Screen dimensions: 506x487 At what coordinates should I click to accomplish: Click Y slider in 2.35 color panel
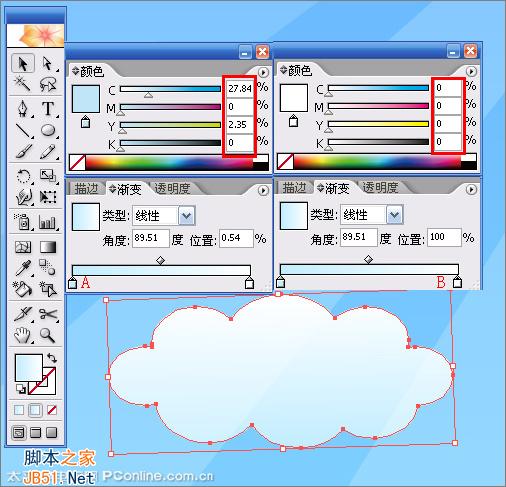(x=170, y=125)
